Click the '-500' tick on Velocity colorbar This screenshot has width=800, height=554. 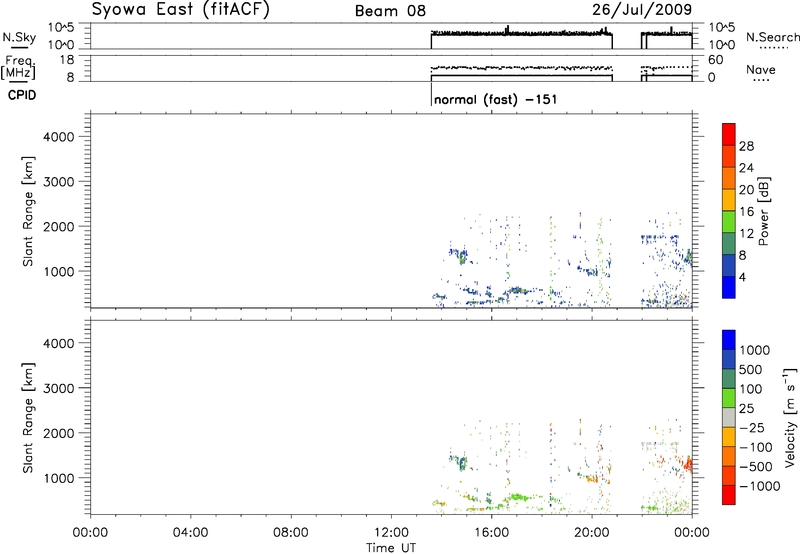pyautogui.click(x=756, y=467)
